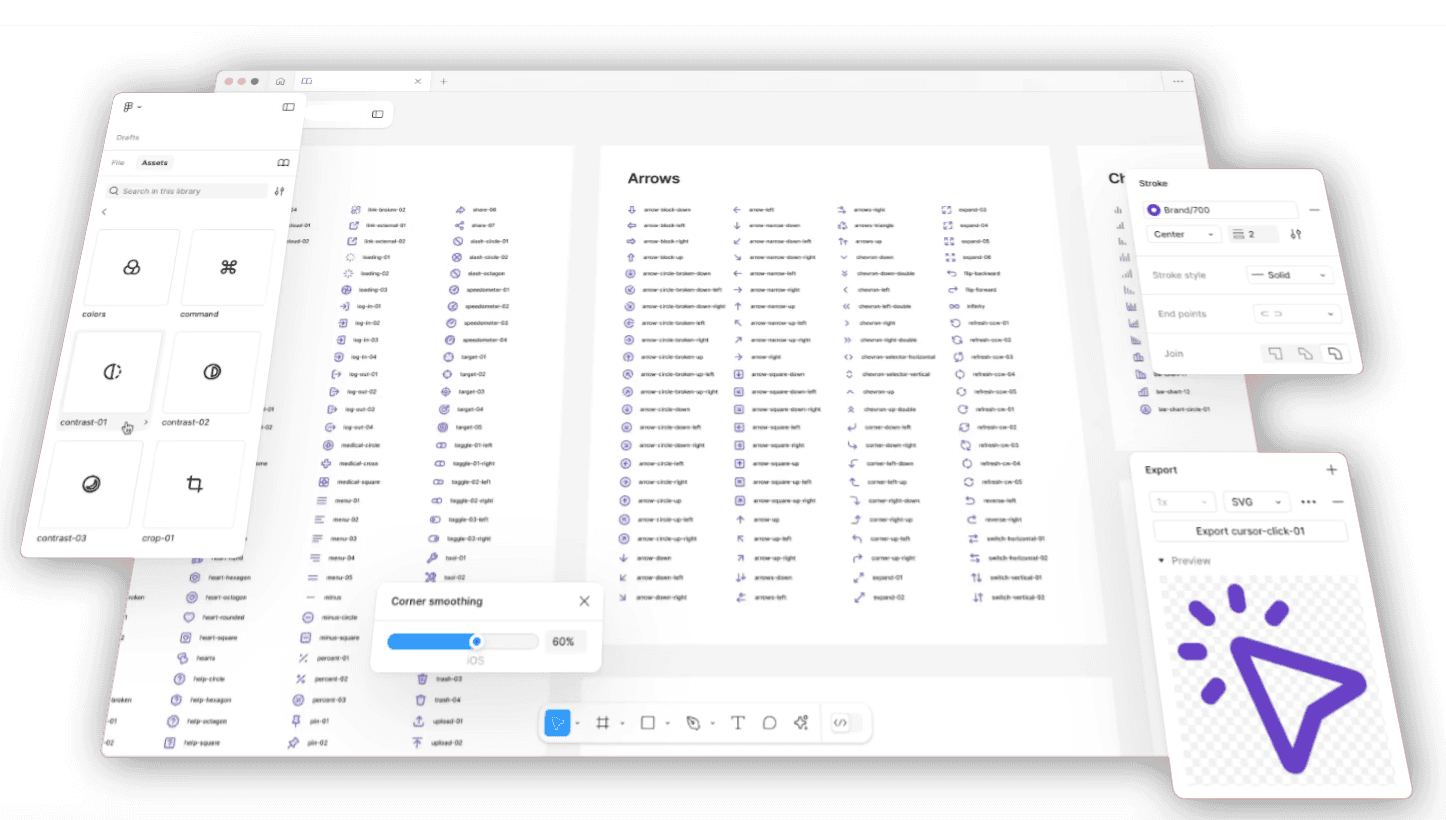Add a new export setting with plus
The image size is (1446, 820).
point(1331,470)
